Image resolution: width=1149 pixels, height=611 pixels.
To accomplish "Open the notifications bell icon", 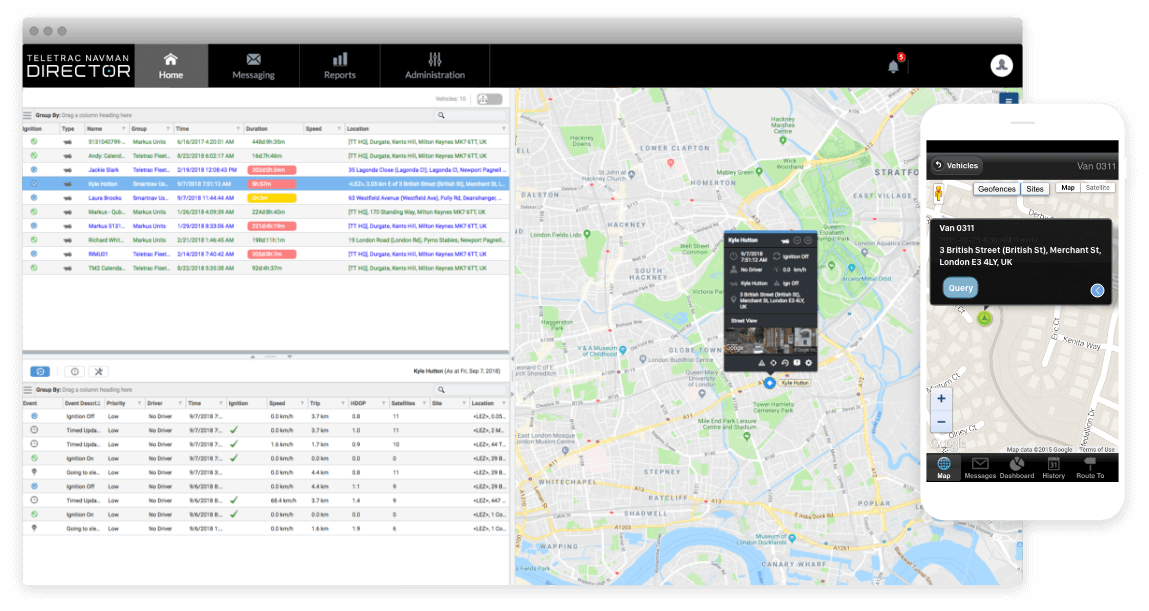I will click(x=893, y=67).
